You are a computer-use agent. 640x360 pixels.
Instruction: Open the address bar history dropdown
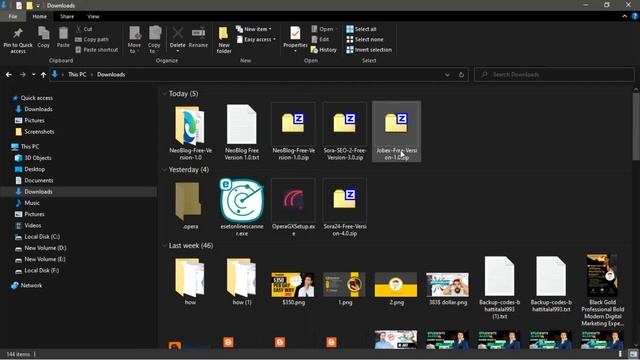point(447,75)
